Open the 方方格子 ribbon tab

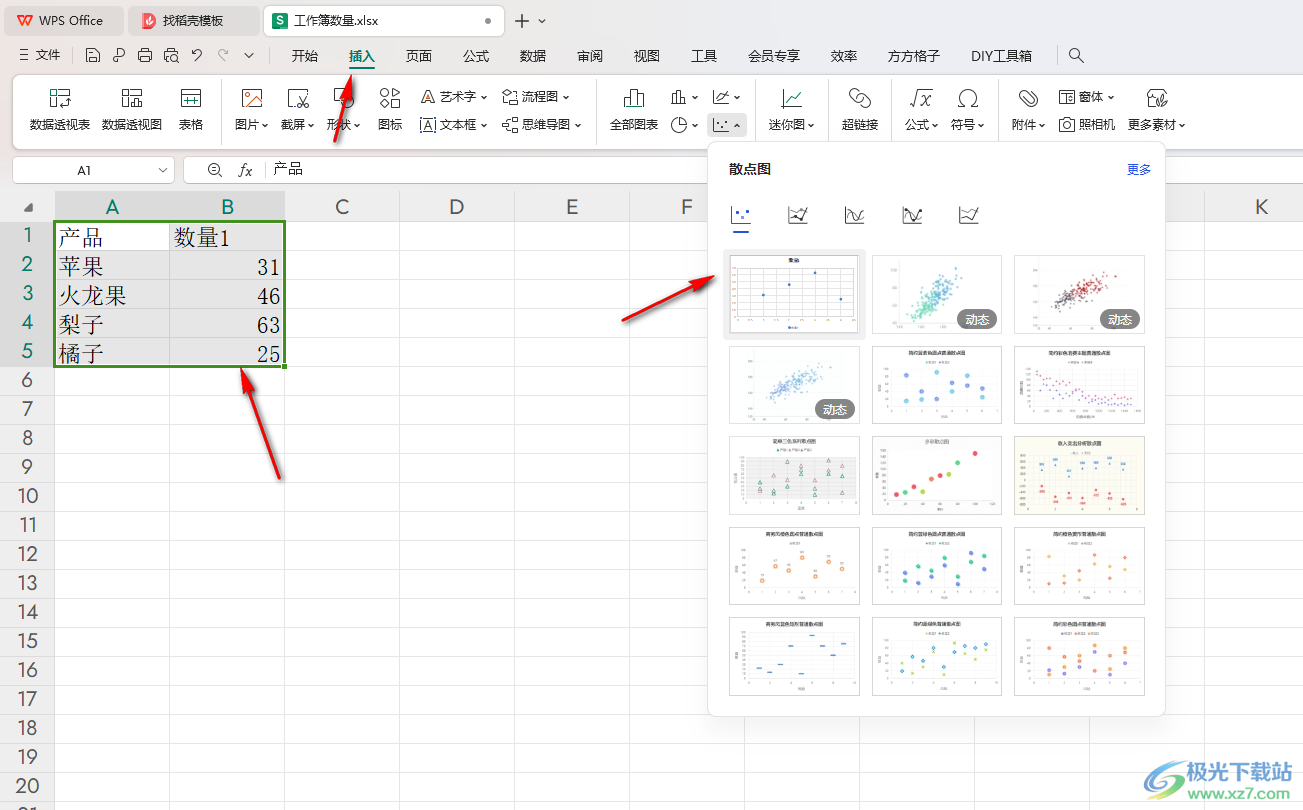click(x=914, y=56)
